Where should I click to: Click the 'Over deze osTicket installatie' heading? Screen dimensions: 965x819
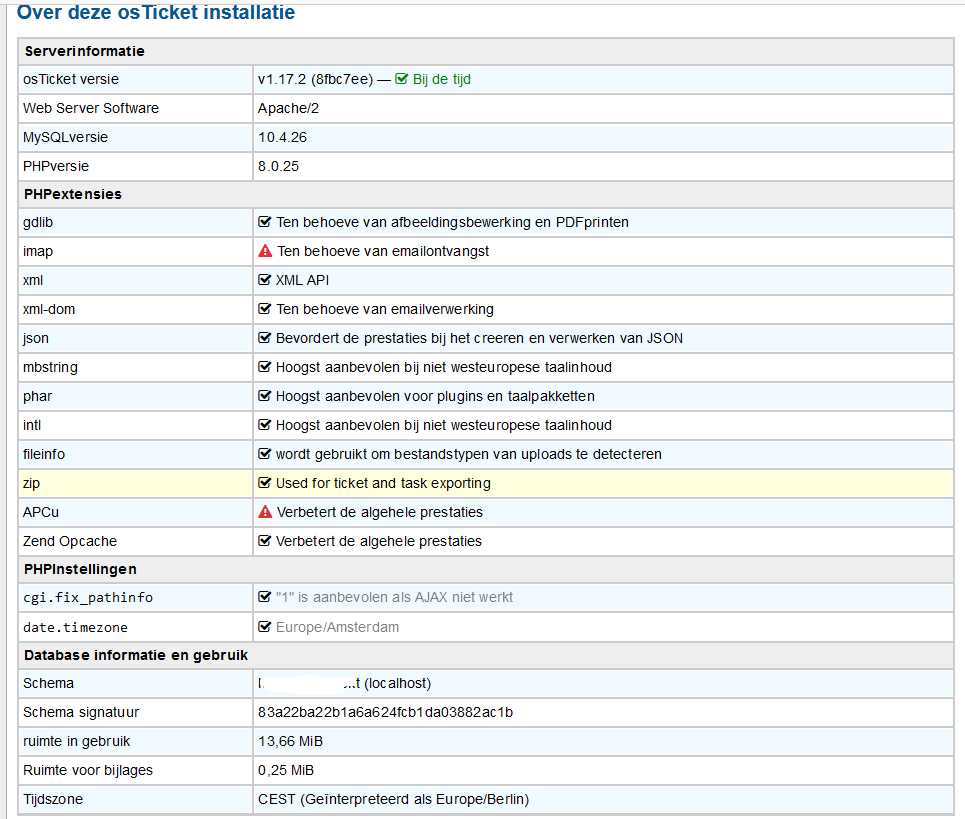156,12
